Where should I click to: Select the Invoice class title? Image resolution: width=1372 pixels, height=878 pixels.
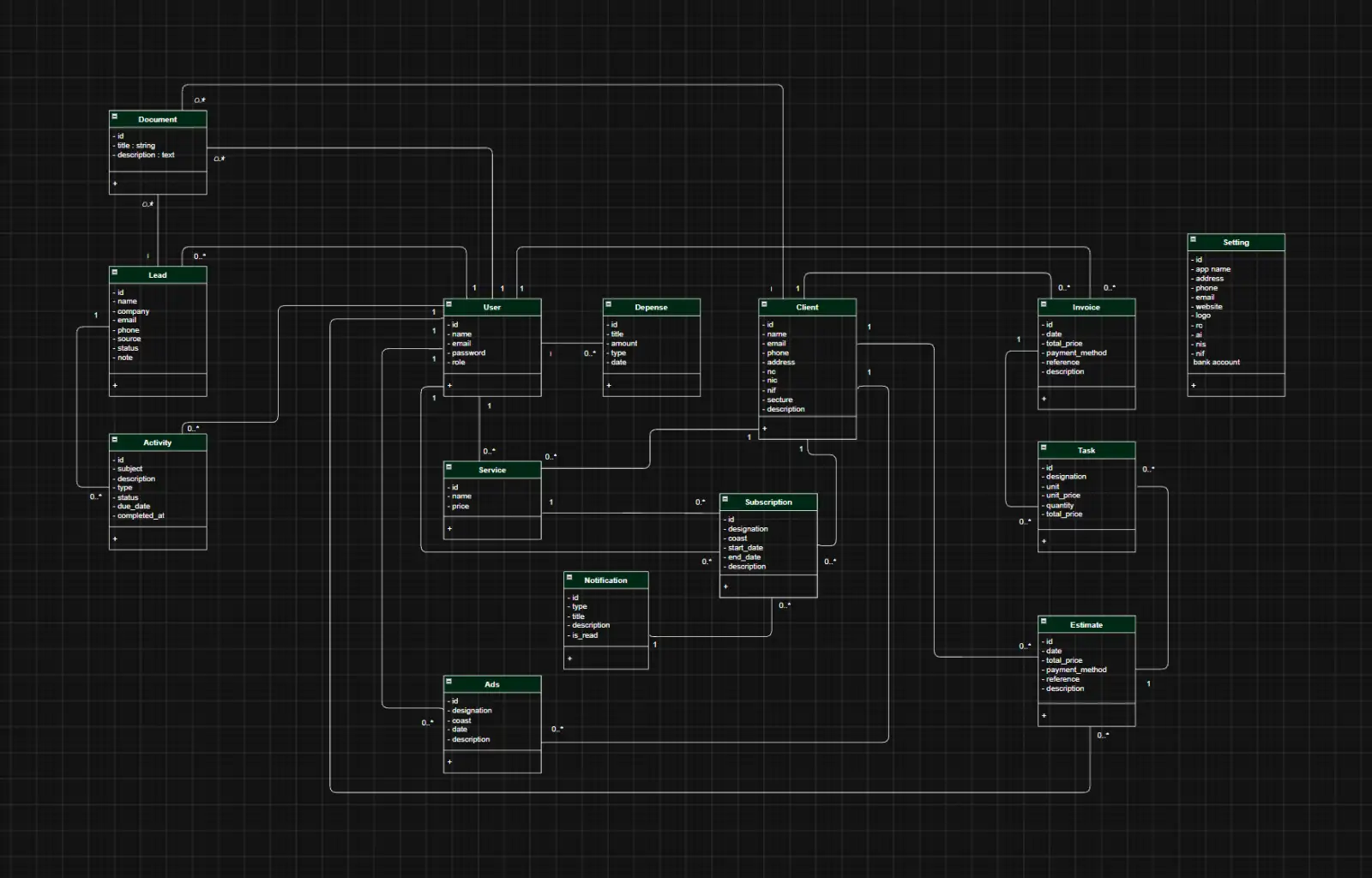pyautogui.click(x=1086, y=307)
